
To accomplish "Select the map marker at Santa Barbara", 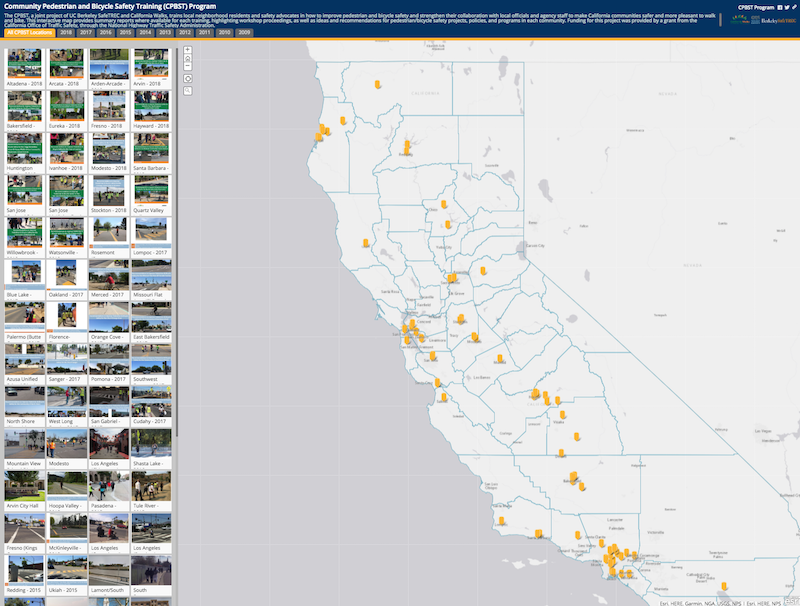I will (538, 534).
